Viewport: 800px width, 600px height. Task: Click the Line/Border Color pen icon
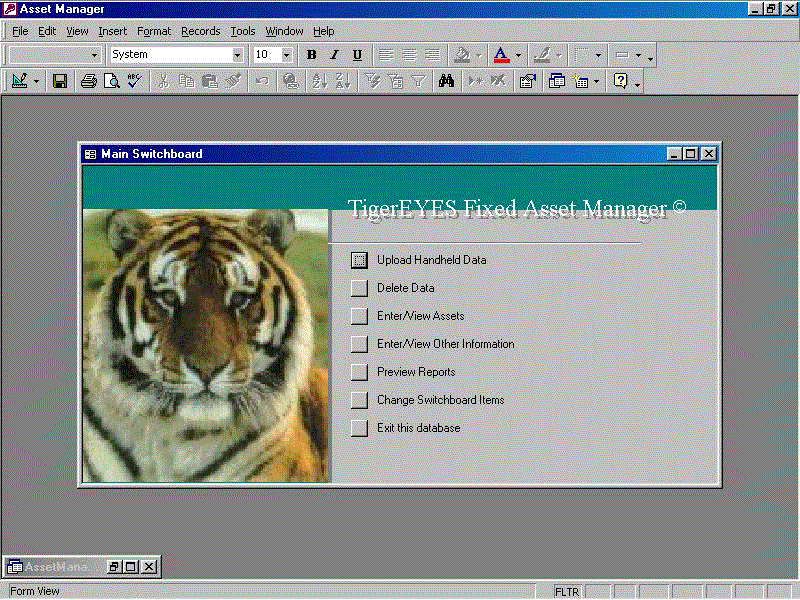point(542,55)
